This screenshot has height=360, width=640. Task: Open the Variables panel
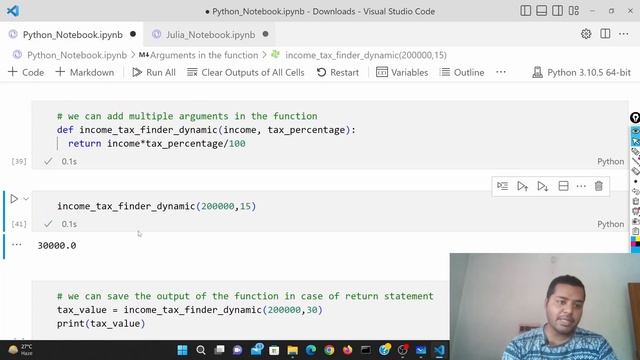point(402,72)
